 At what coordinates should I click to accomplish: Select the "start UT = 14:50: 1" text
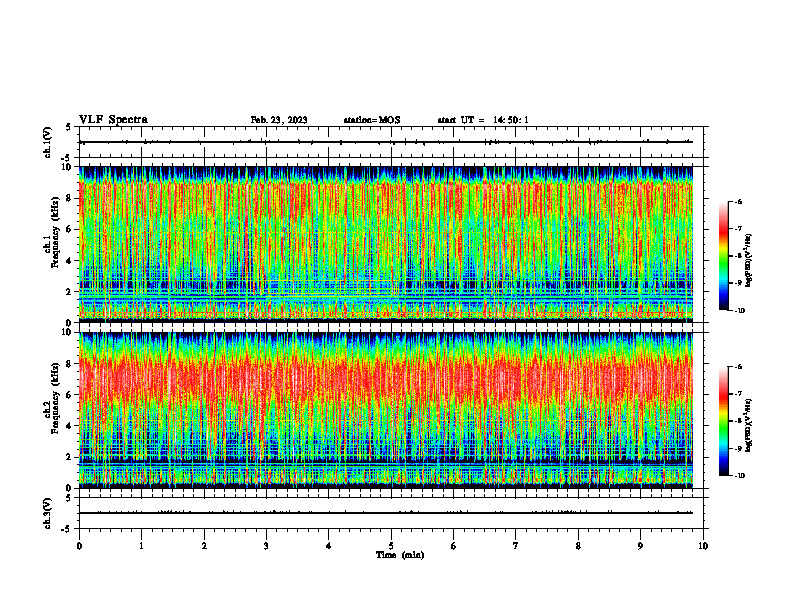tap(483, 120)
